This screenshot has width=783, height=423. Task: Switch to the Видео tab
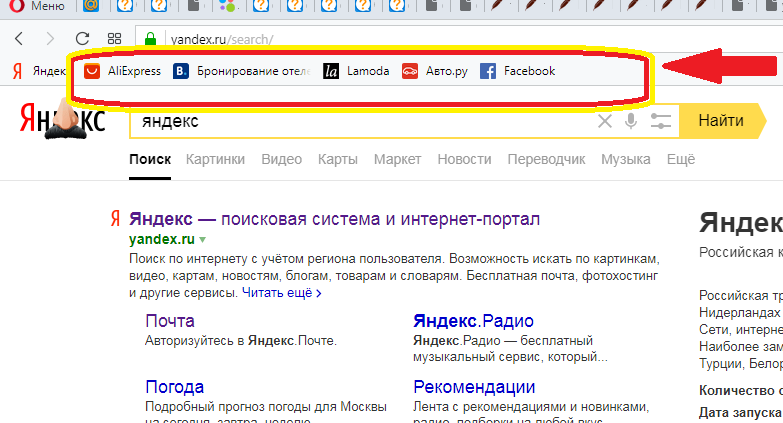(x=282, y=159)
